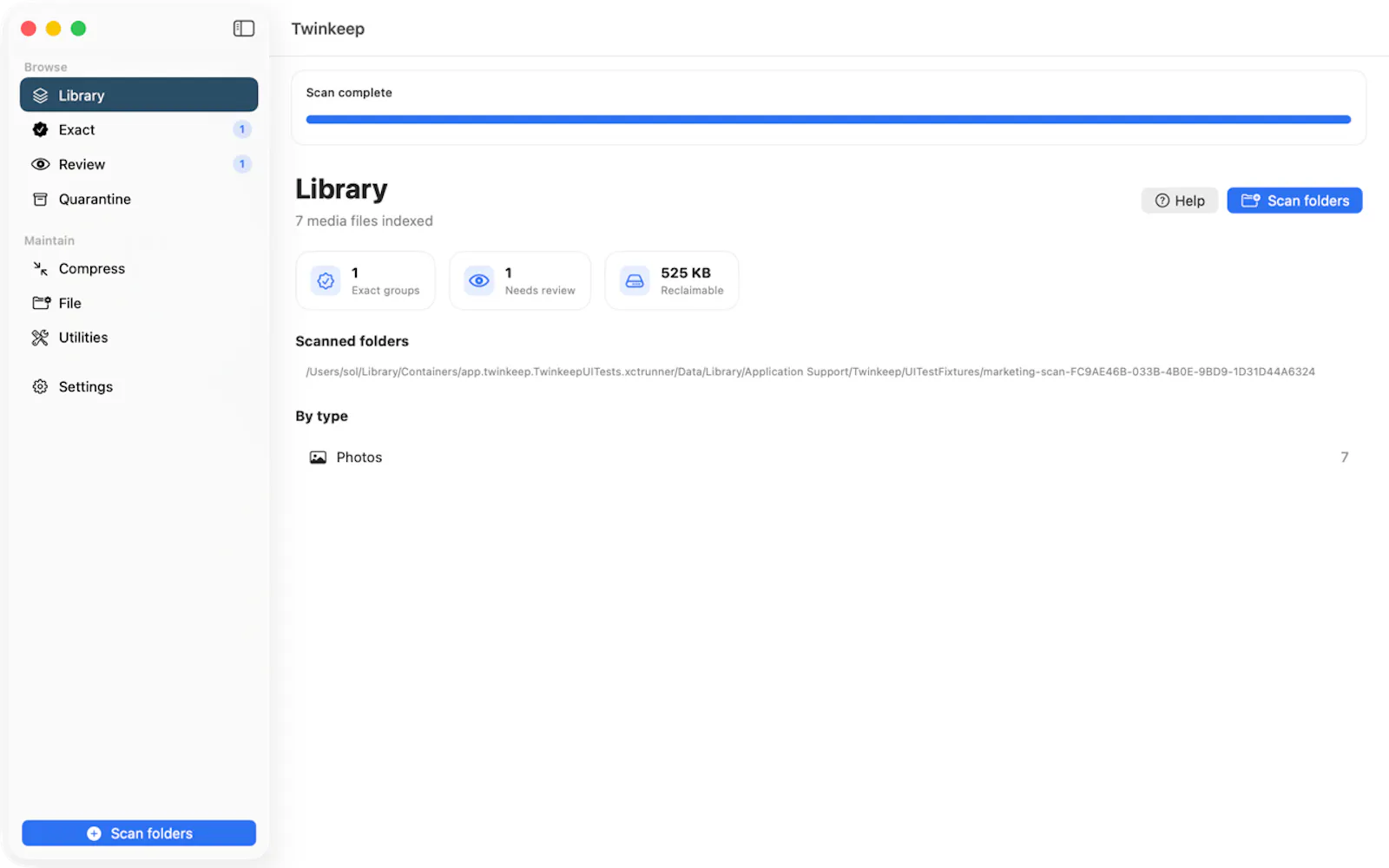Click the Reclaimable drive card icon
Screen dimensions: 1389x868
click(x=635, y=280)
